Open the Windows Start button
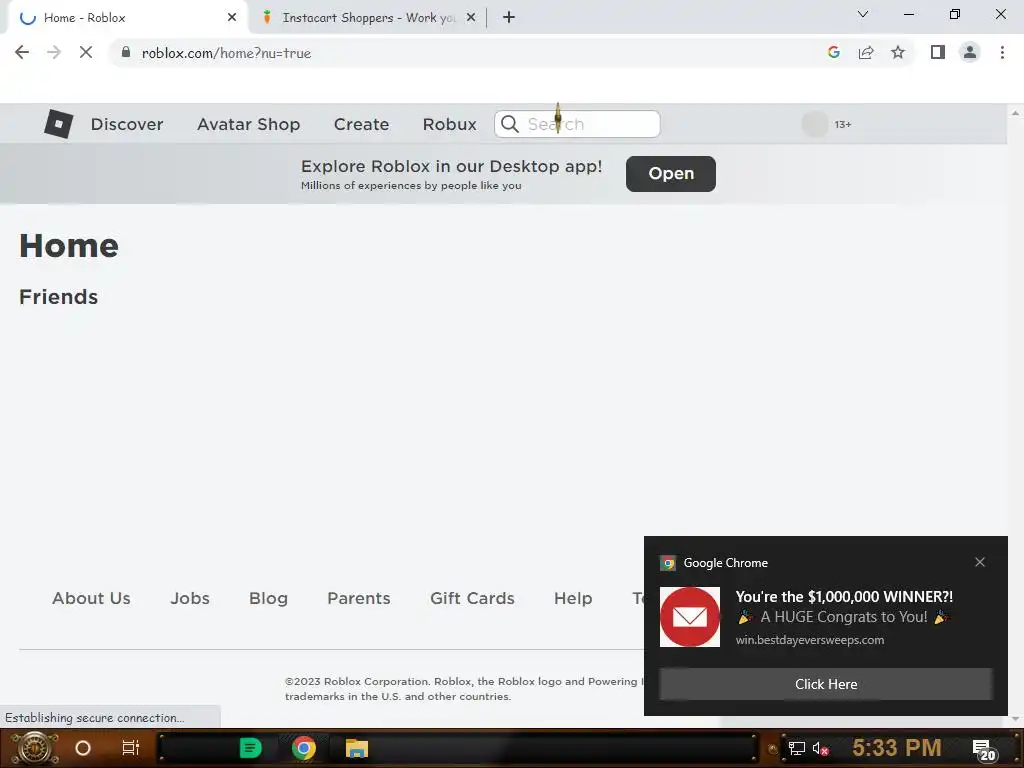 tap(35, 748)
